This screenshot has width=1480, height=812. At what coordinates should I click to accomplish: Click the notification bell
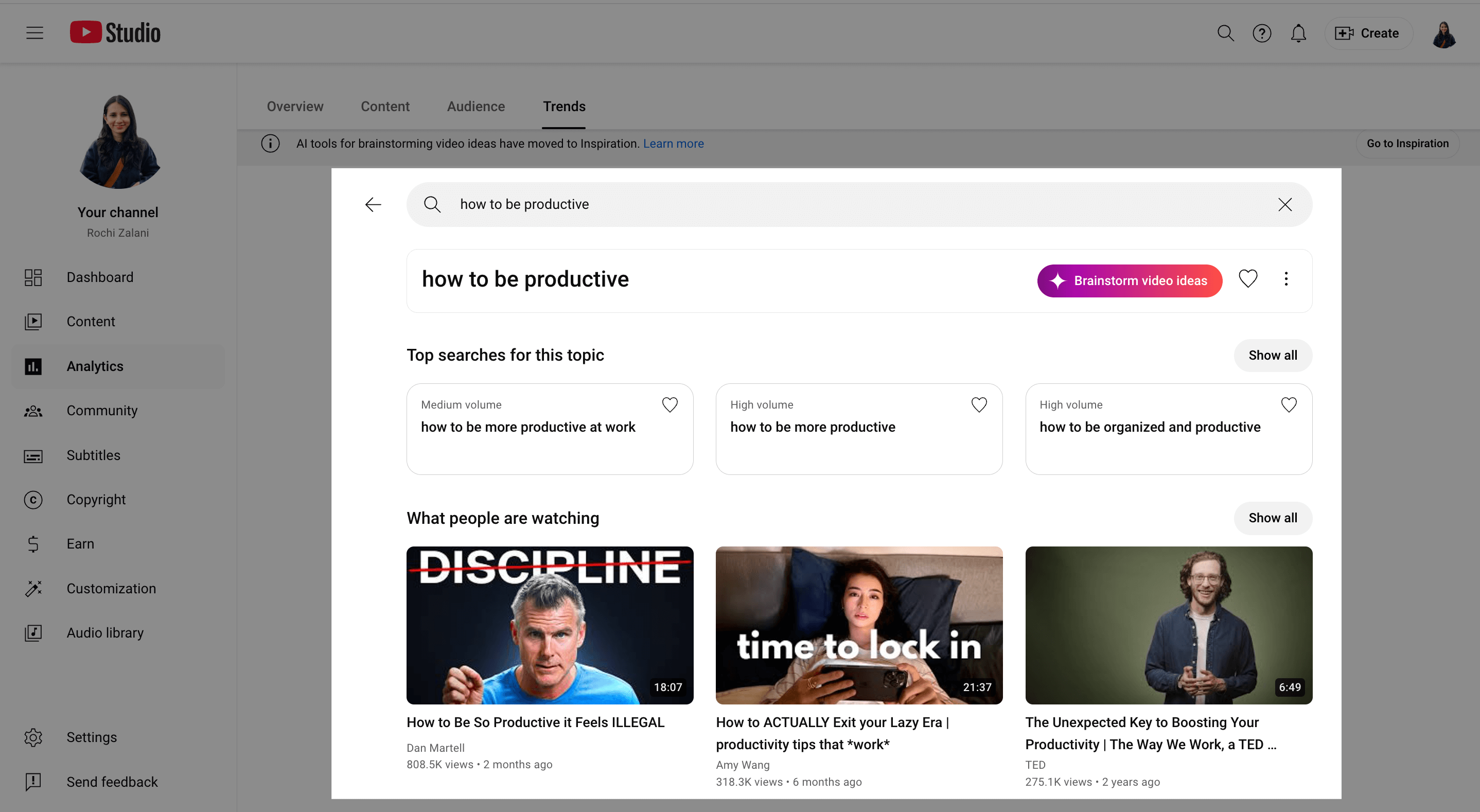(x=1298, y=33)
